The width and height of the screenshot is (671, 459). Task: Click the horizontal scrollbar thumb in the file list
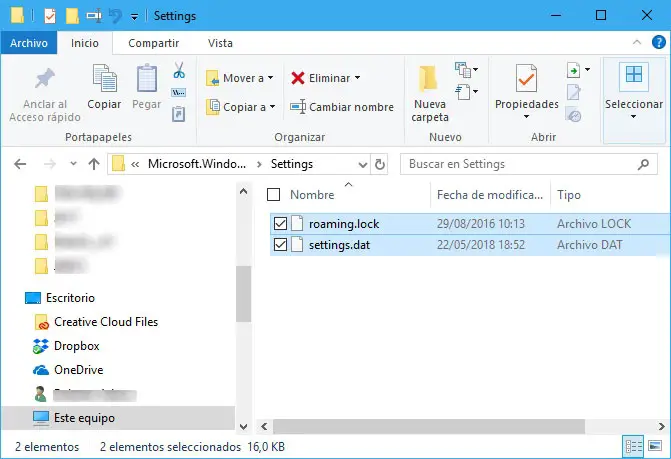click(x=429, y=426)
